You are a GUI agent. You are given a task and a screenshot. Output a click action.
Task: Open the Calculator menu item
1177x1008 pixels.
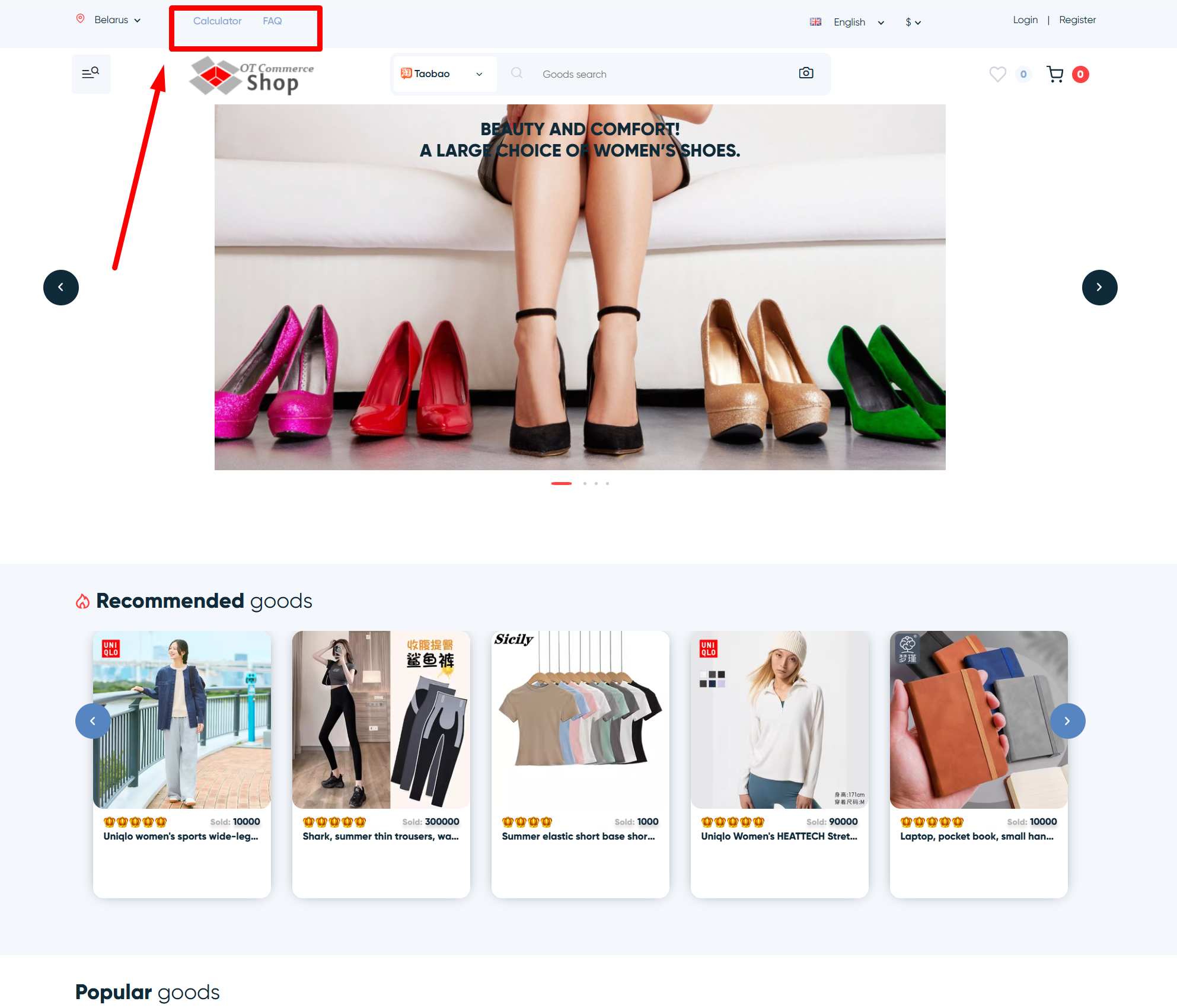point(217,21)
